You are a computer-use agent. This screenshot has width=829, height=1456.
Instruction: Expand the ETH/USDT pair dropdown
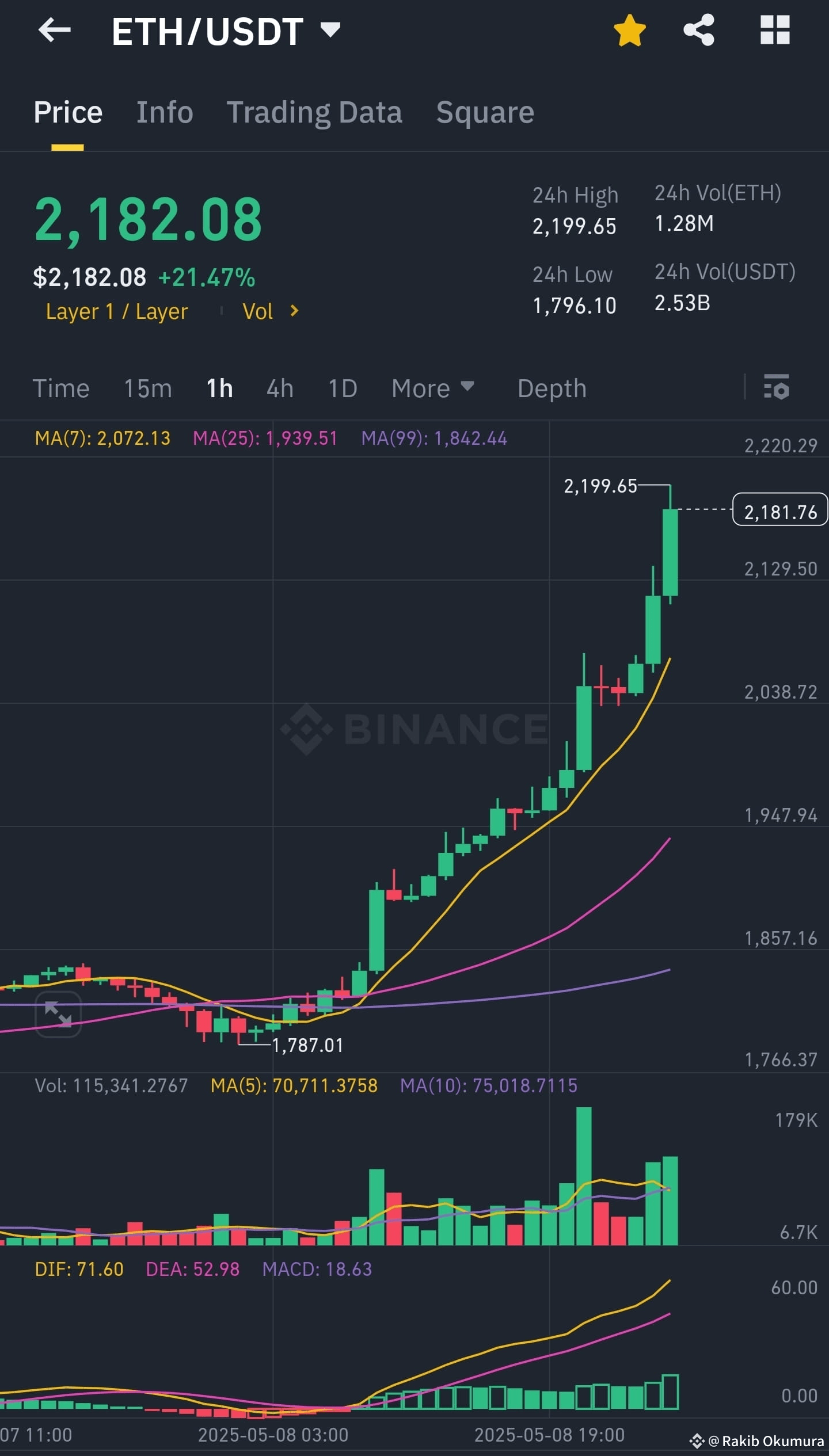point(330,29)
